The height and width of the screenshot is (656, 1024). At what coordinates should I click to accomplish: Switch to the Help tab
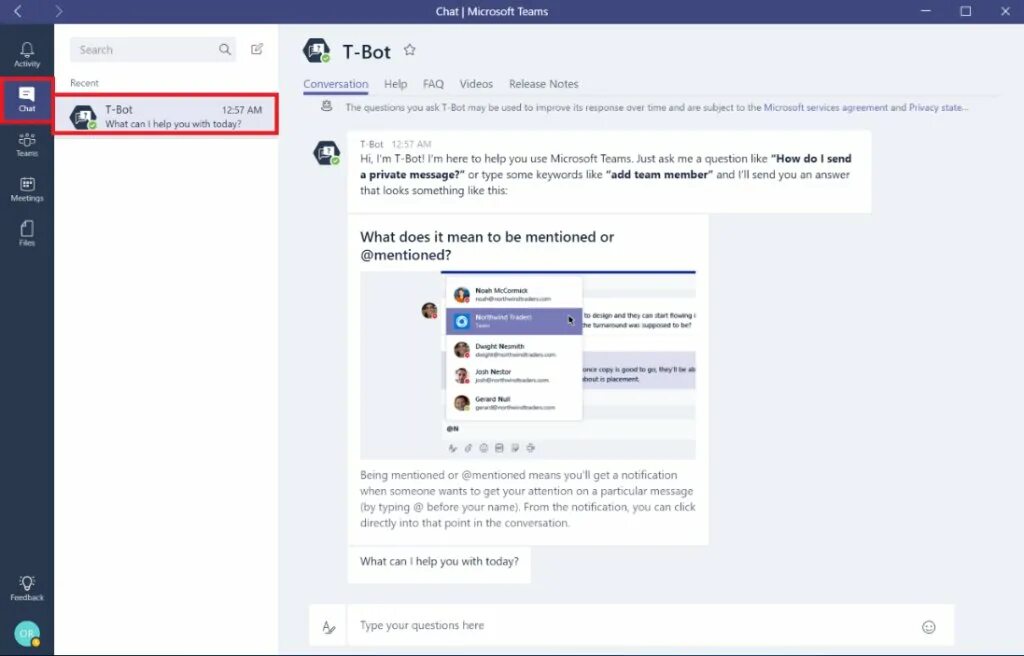tap(395, 84)
